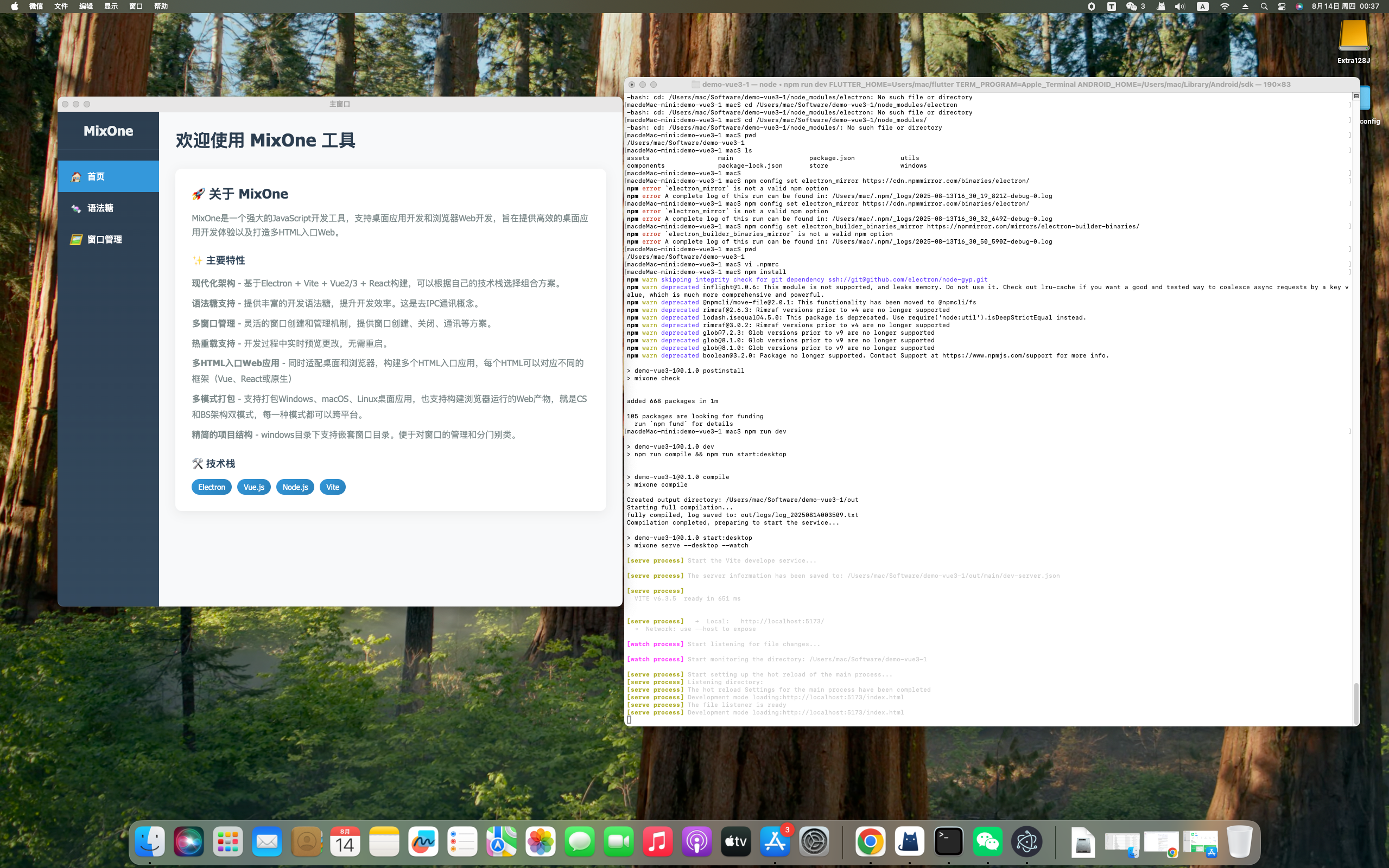
Task: Click the Node.js tech-stack tag
Action: click(x=295, y=487)
